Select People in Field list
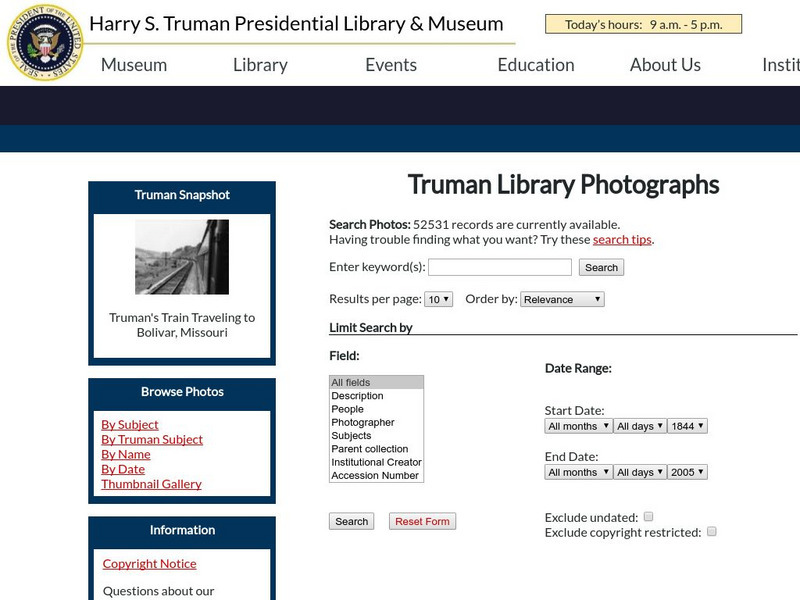The width and height of the screenshot is (800, 600). 377,409
